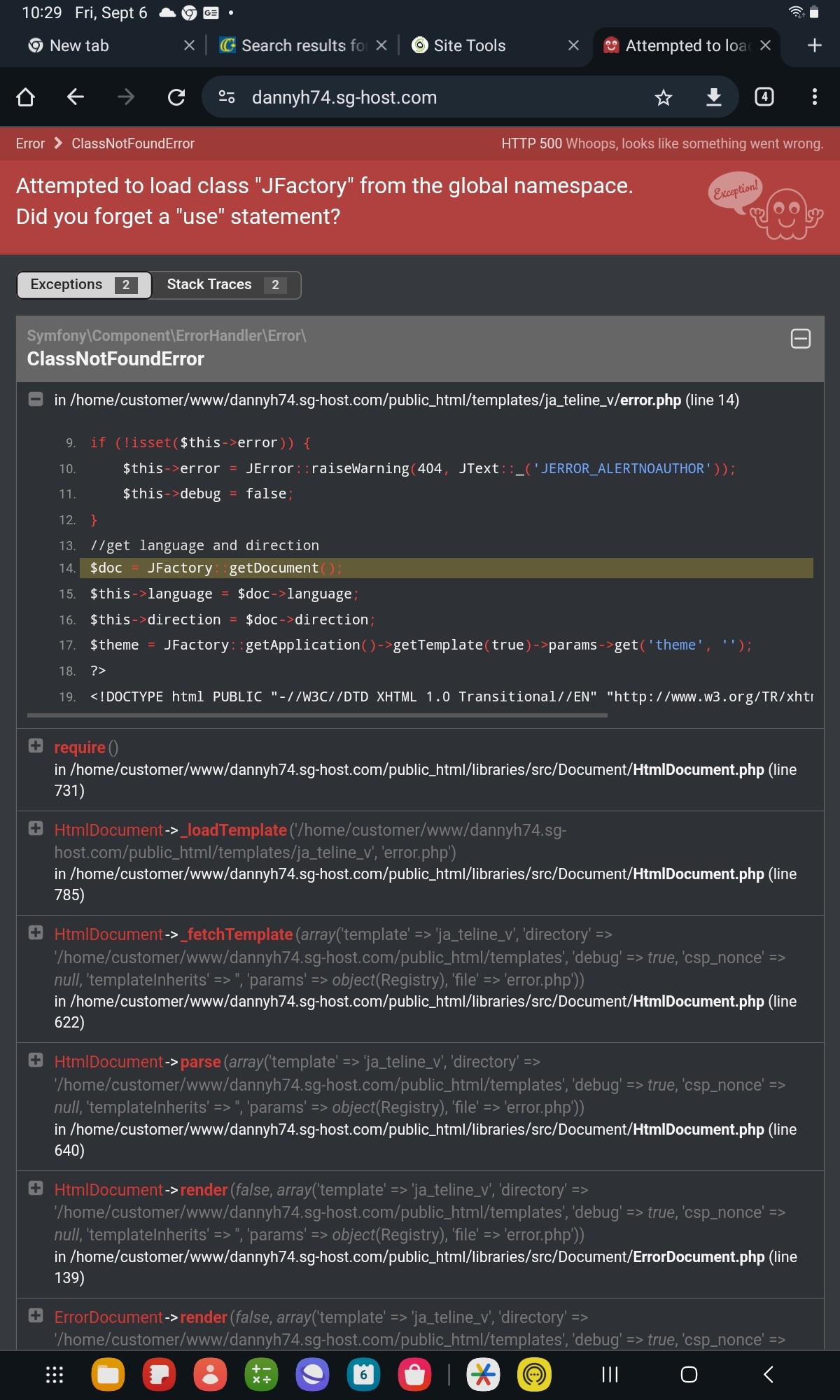Open the tab switcher showing 4 tabs
The image size is (840, 1400).
tap(764, 97)
